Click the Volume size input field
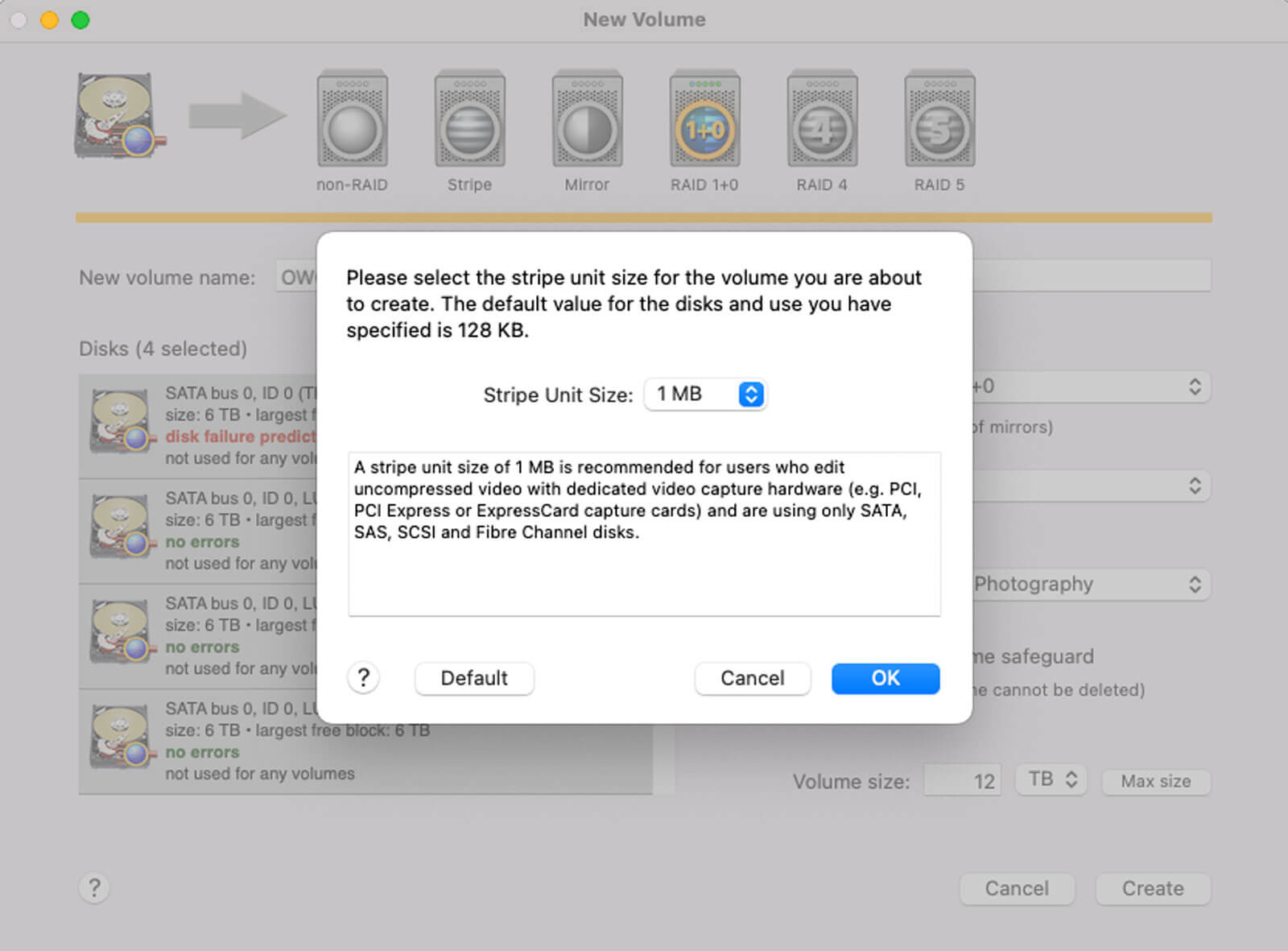The width and height of the screenshot is (1288, 951). 963,781
